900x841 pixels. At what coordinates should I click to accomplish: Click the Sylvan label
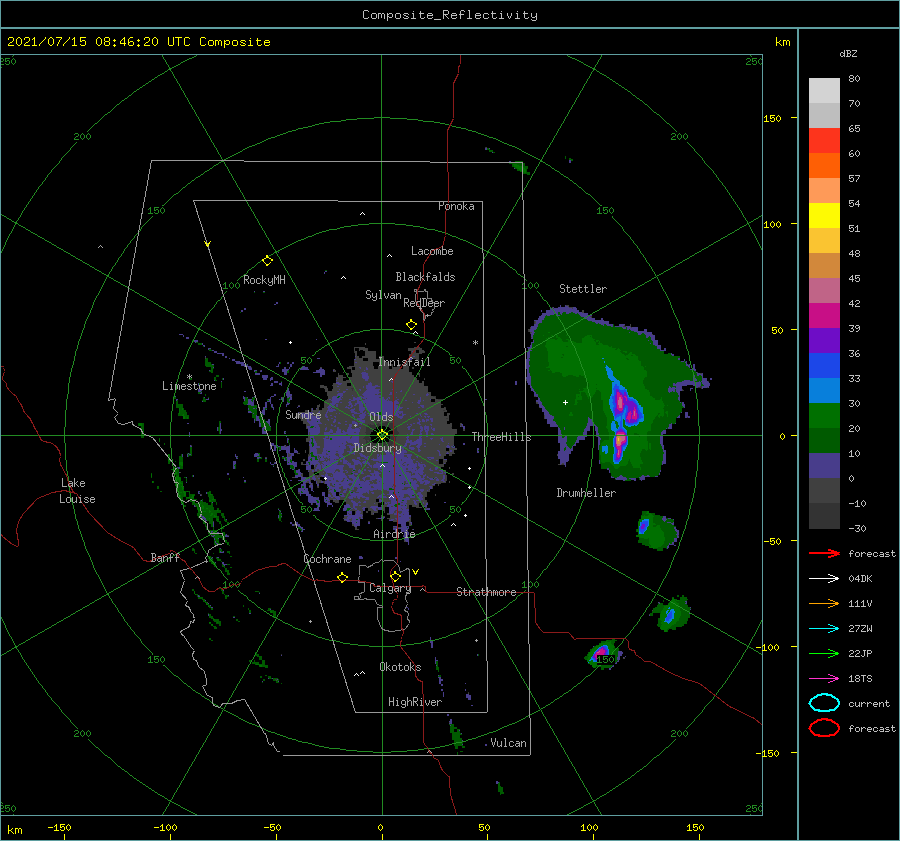pos(383,295)
